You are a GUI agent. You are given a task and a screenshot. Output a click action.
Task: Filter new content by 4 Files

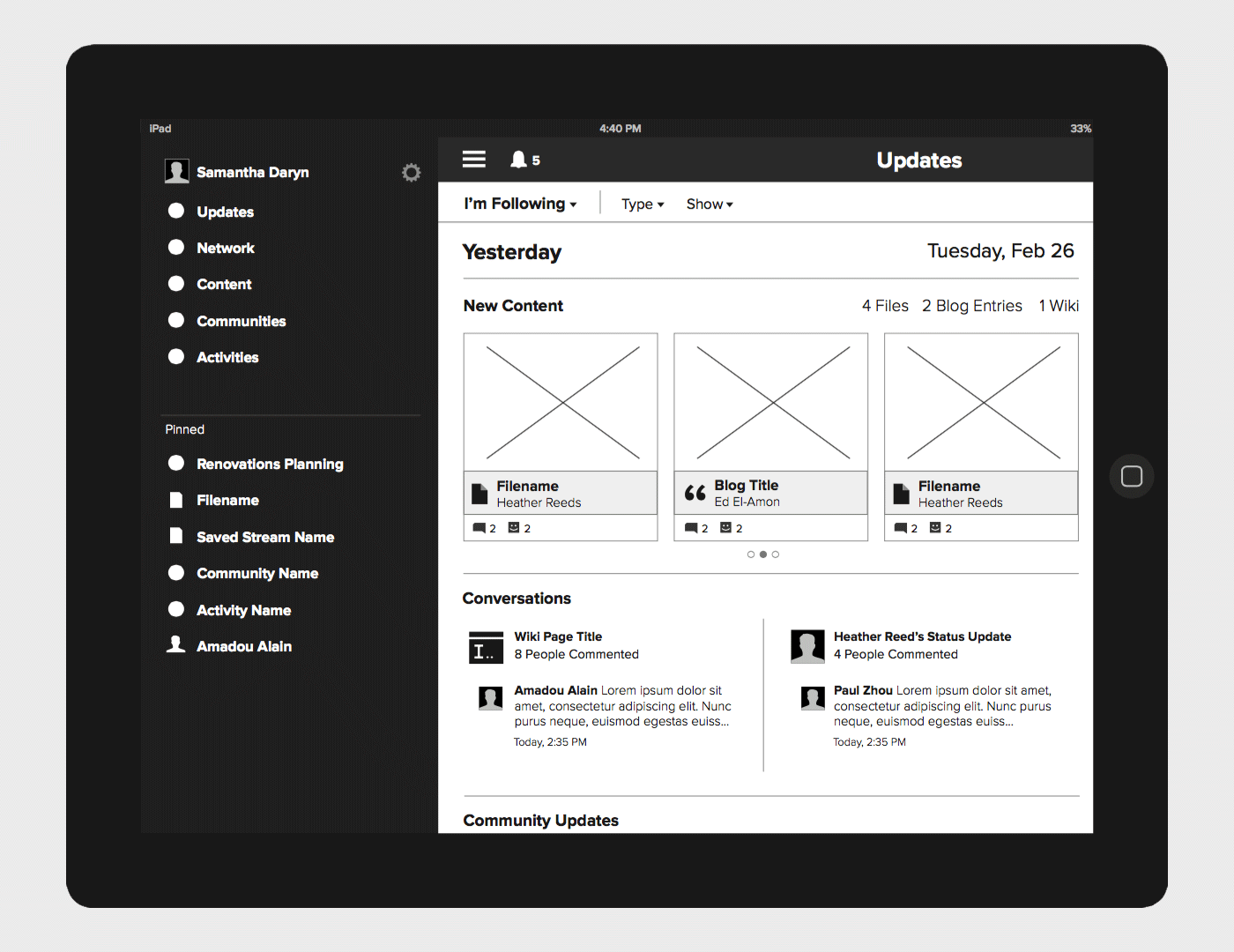pos(885,306)
